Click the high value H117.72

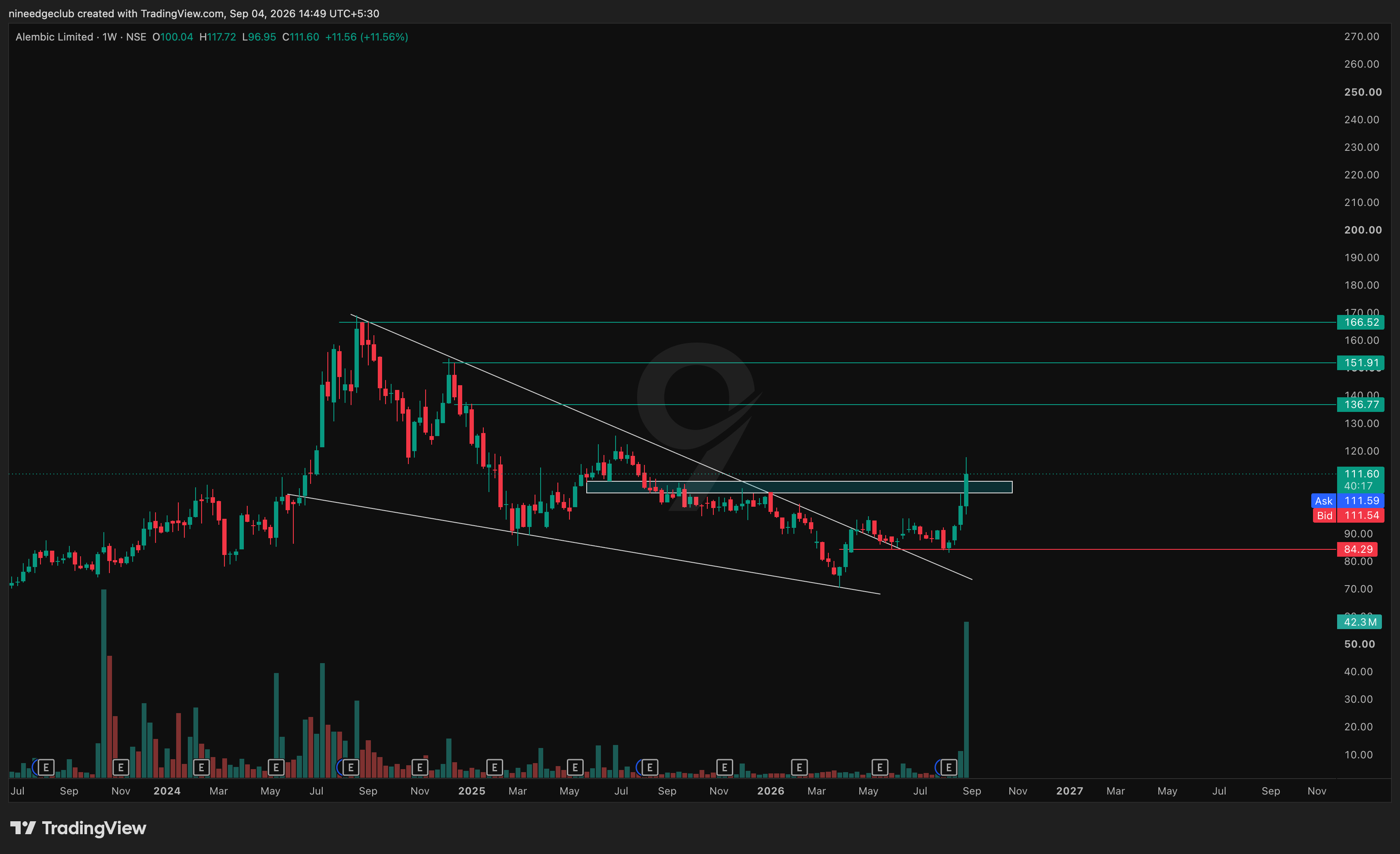click(218, 37)
